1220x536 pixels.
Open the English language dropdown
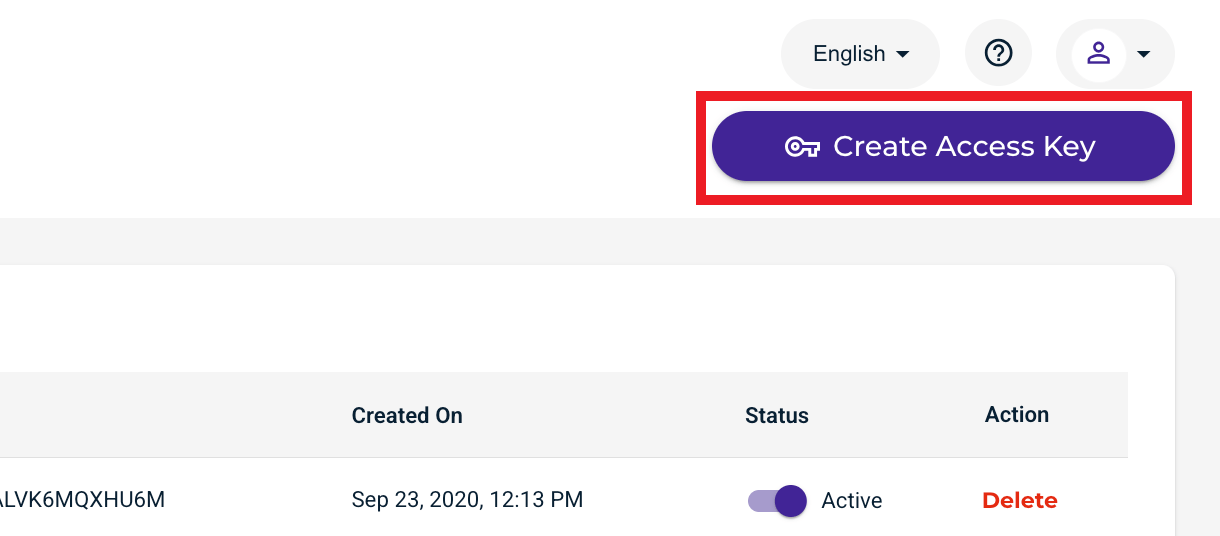click(859, 54)
